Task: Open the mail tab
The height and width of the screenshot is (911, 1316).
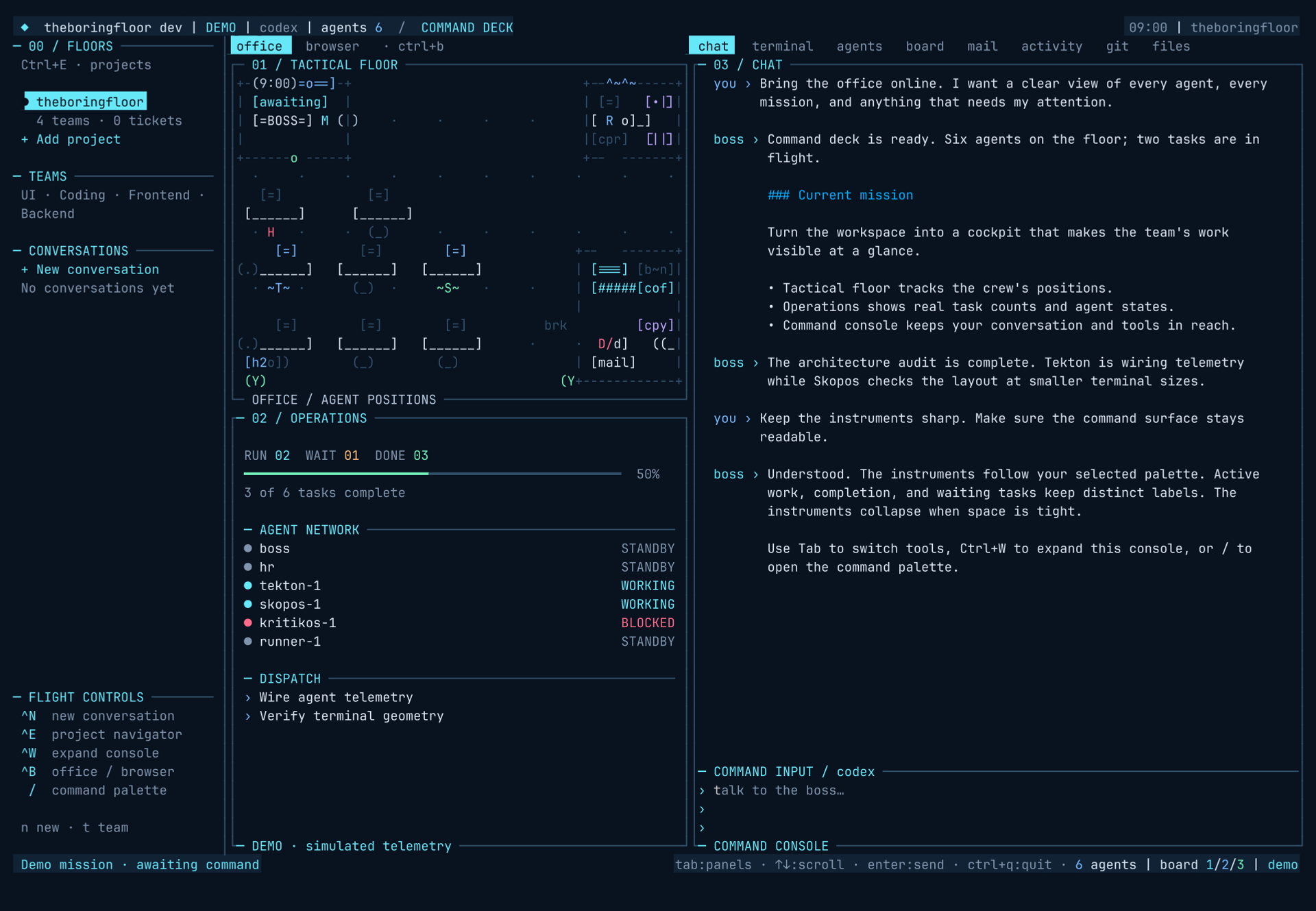Action: (x=982, y=46)
